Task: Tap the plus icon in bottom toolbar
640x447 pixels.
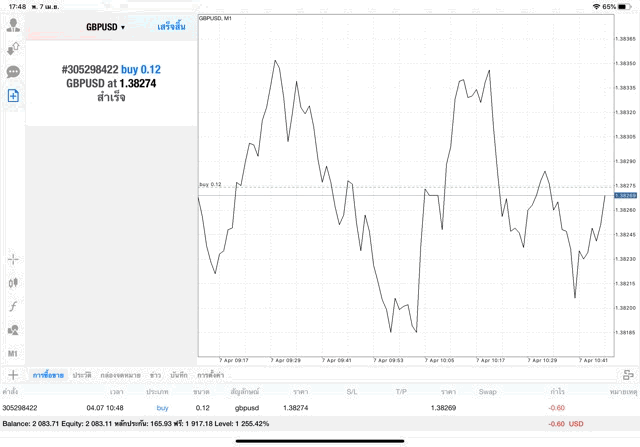Action: coord(13,375)
